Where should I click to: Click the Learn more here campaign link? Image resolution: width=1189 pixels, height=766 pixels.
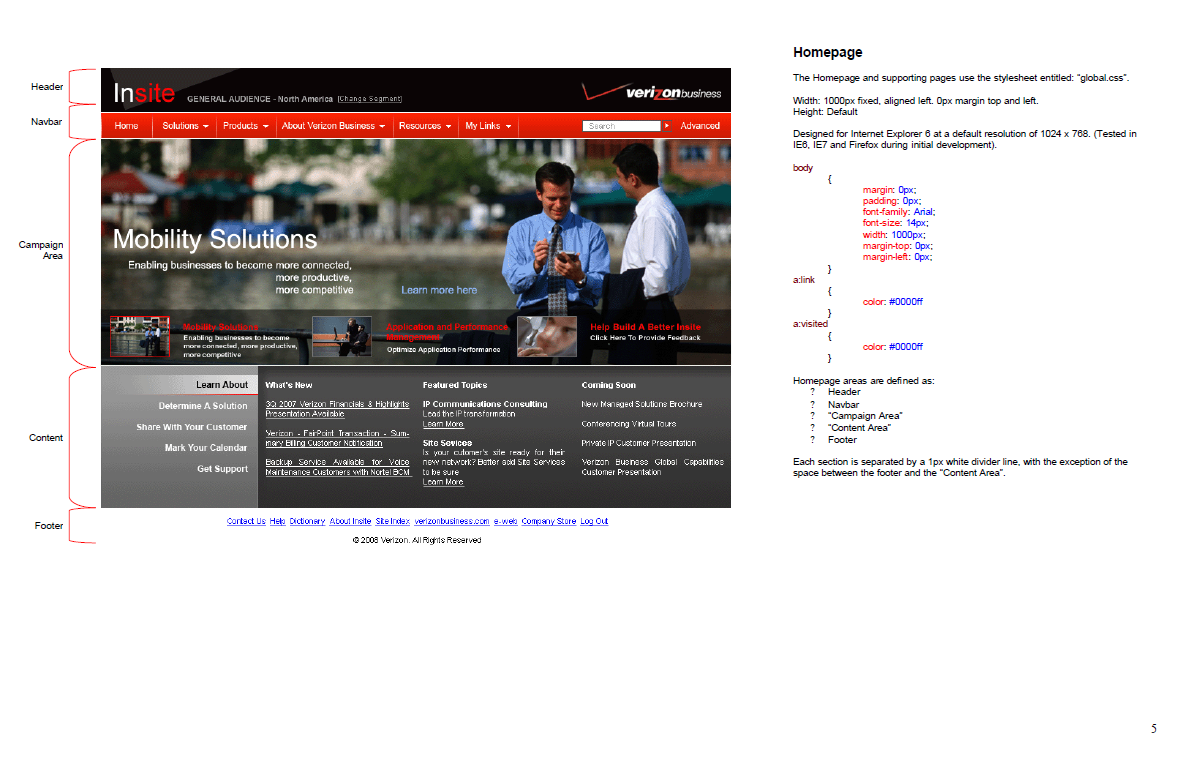pyautogui.click(x=439, y=290)
